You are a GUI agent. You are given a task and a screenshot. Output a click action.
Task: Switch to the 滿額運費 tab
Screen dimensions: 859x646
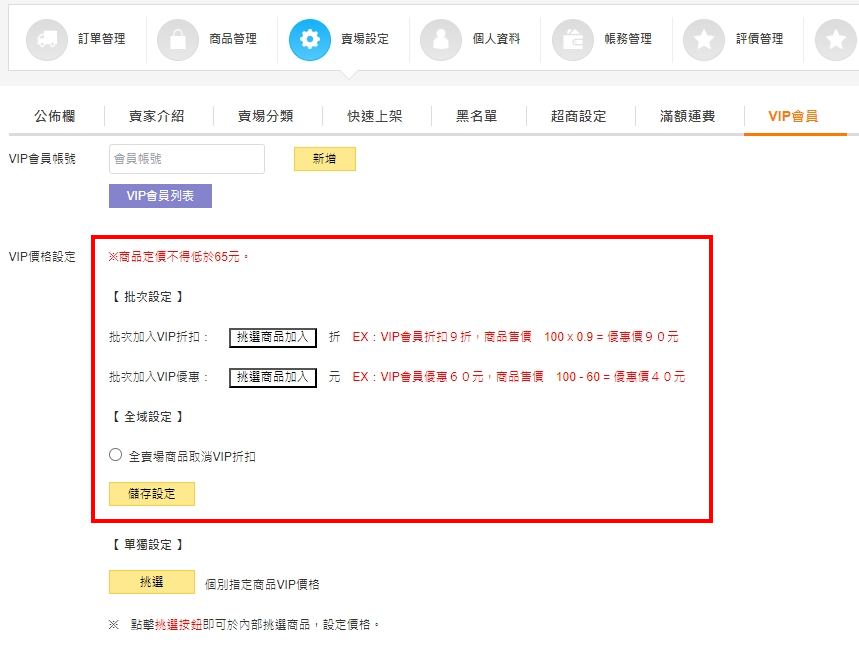pyautogui.click(x=688, y=116)
